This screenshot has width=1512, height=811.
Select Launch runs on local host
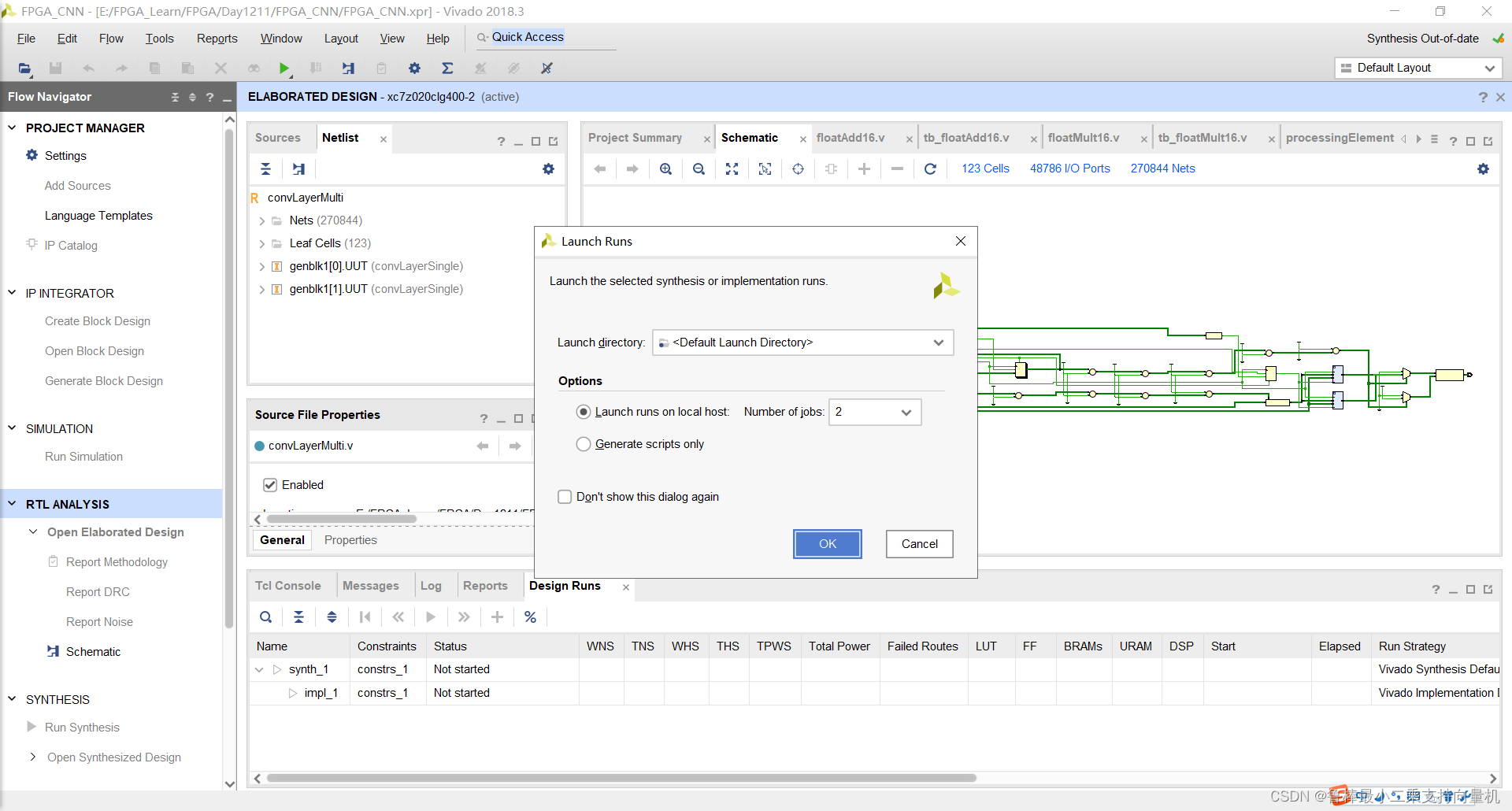pyautogui.click(x=584, y=412)
